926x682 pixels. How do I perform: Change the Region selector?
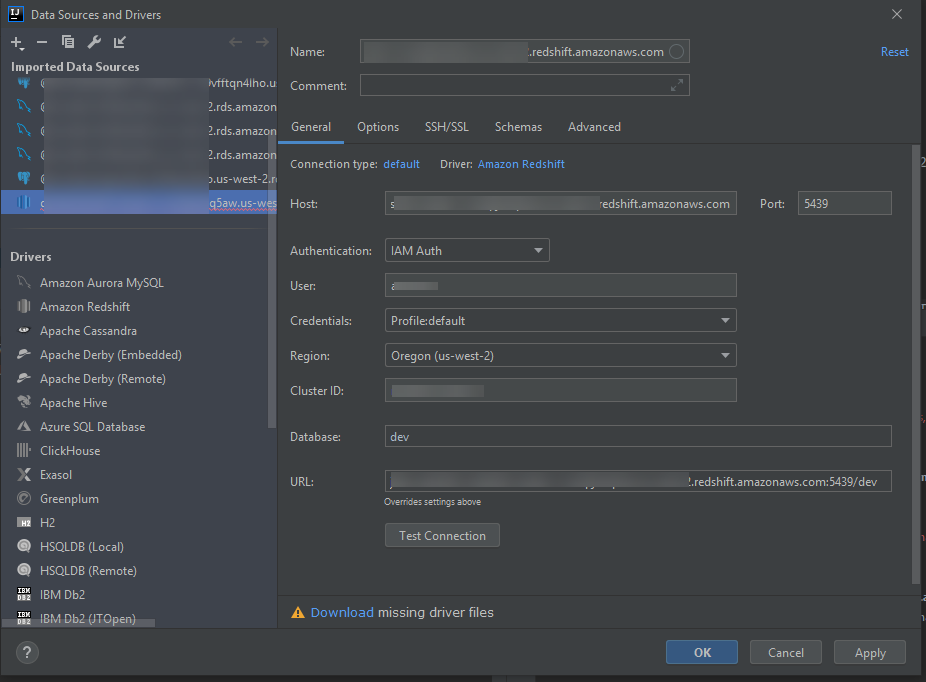(x=560, y=355)
